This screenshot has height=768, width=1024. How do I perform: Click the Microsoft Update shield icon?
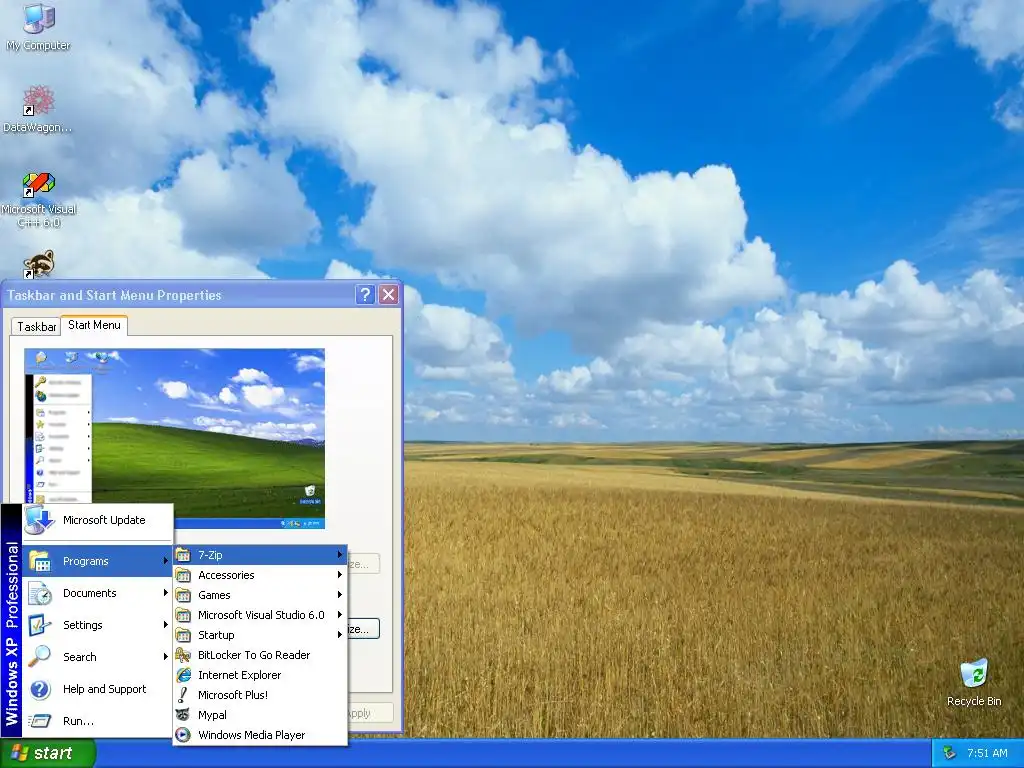39,520
